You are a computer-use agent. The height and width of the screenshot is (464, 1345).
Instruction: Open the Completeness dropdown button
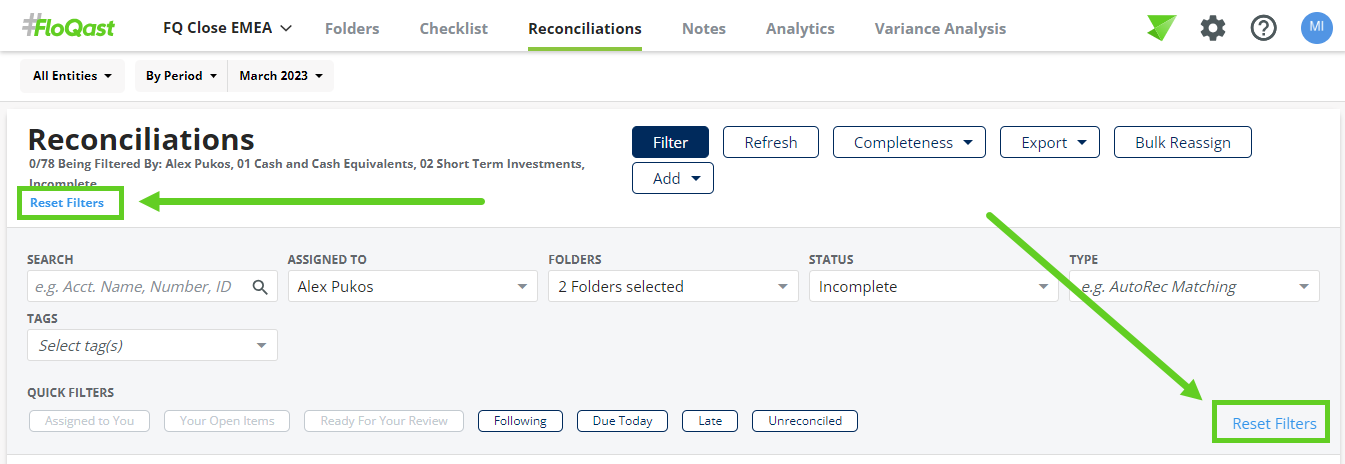click(x=909, y=142)
